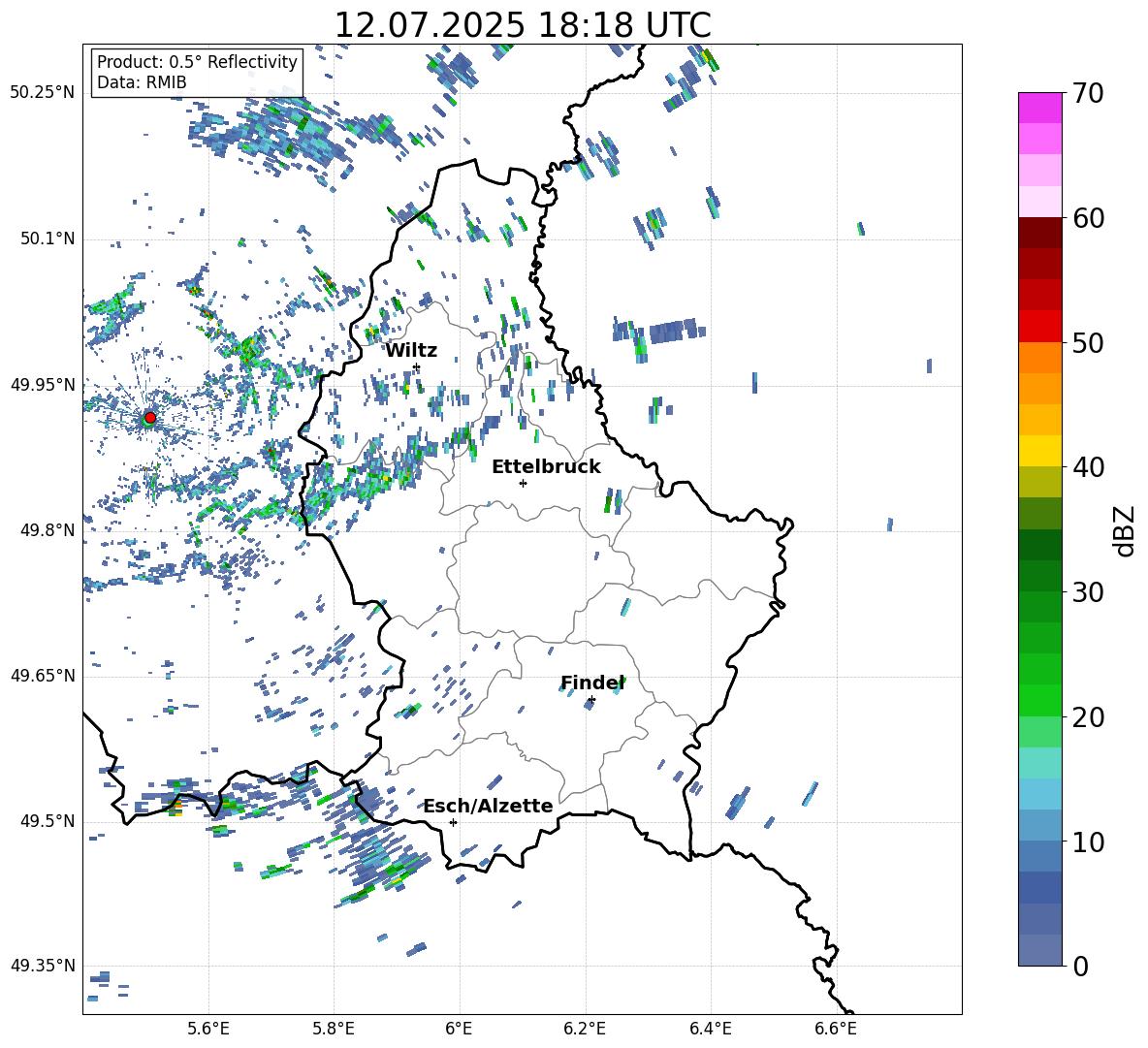
Task: Click the 50.25°N latitude label
Action: [x=43, y=92]
